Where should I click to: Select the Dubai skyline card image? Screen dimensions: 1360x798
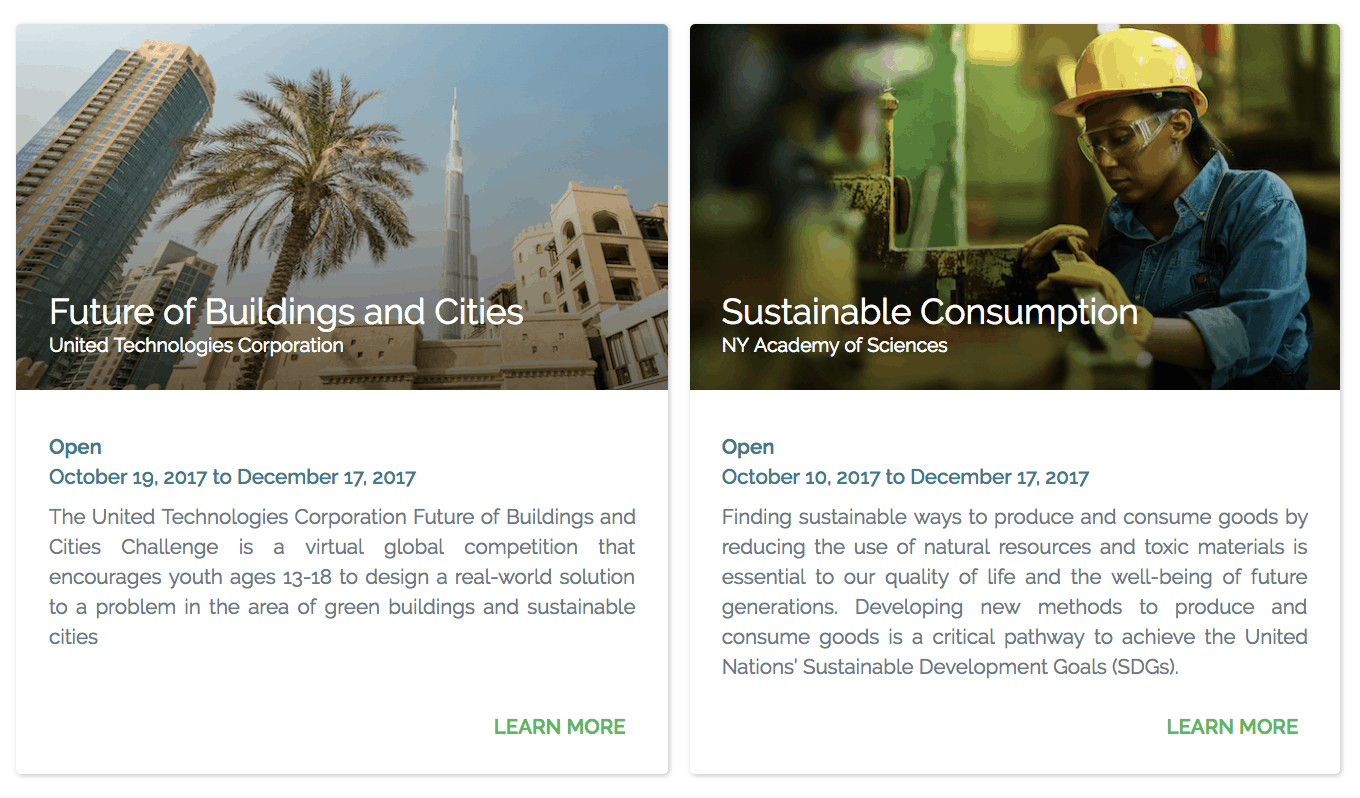coord(342,207)
